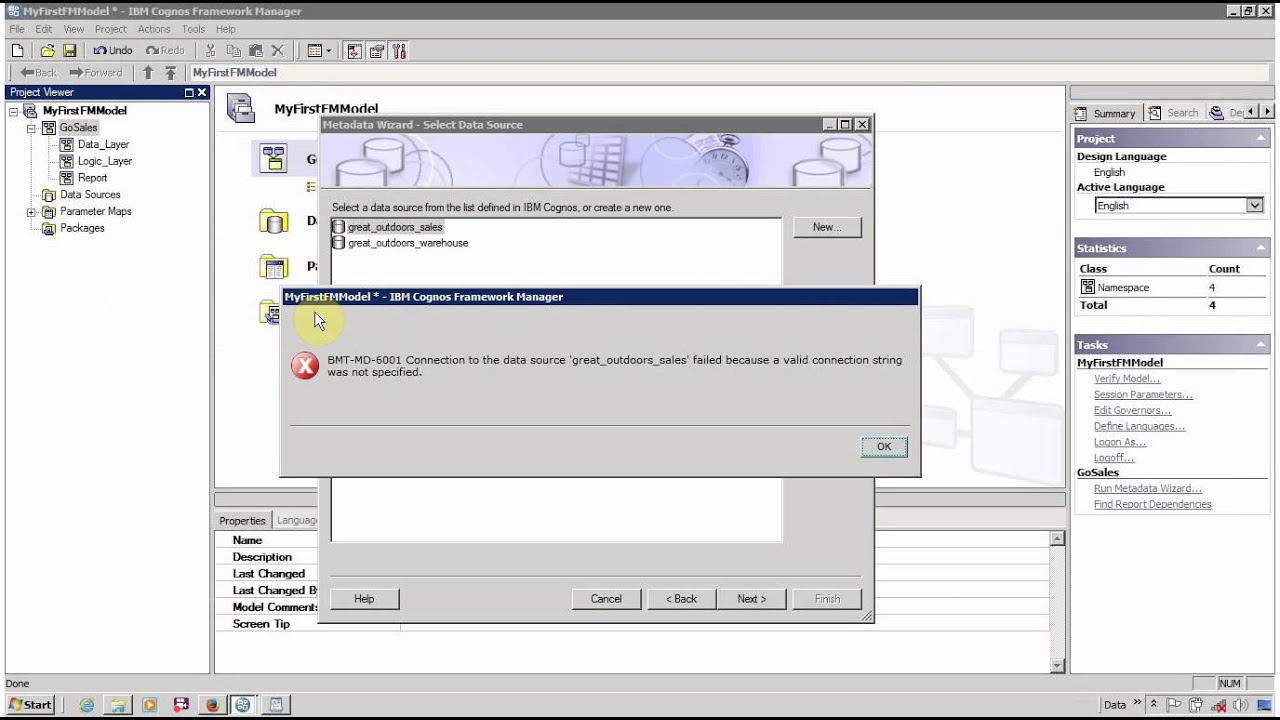Collapse the Tasks section header arrow
Image resolution: width=1280 pixels, height=720 pixels.
click(1261, 344)
